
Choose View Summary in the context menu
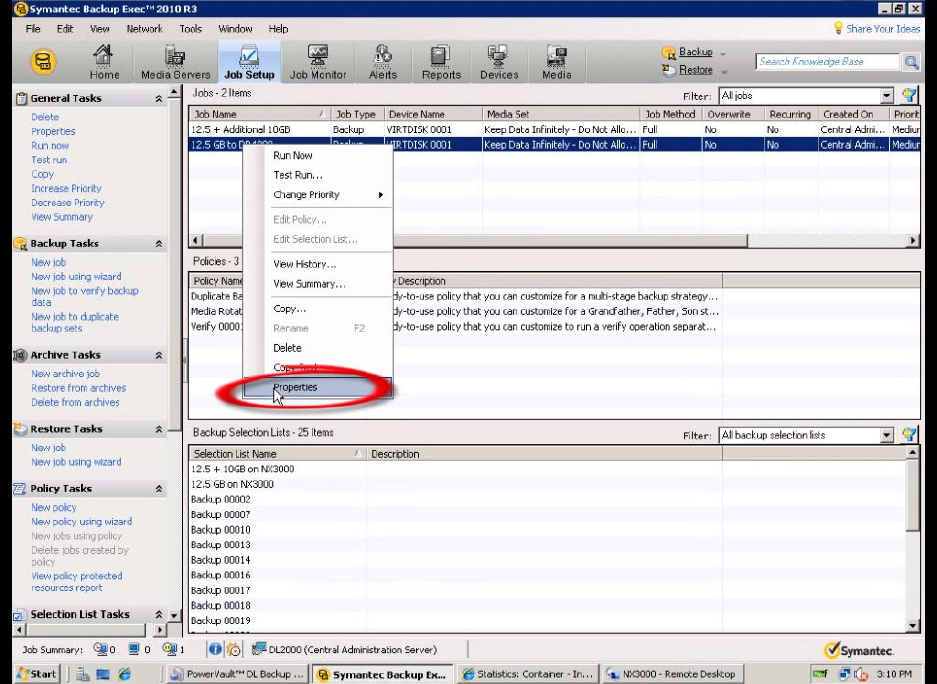[317, 284]
